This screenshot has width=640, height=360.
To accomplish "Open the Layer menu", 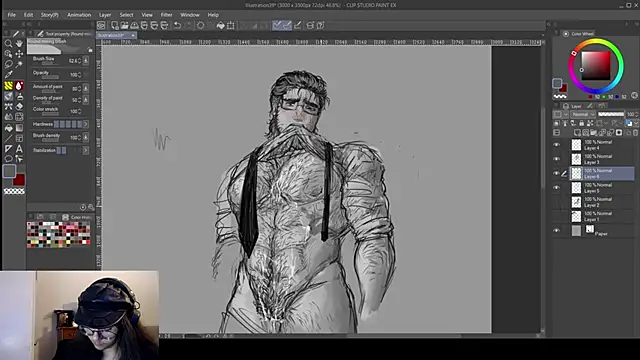I will tap(105, 15).
